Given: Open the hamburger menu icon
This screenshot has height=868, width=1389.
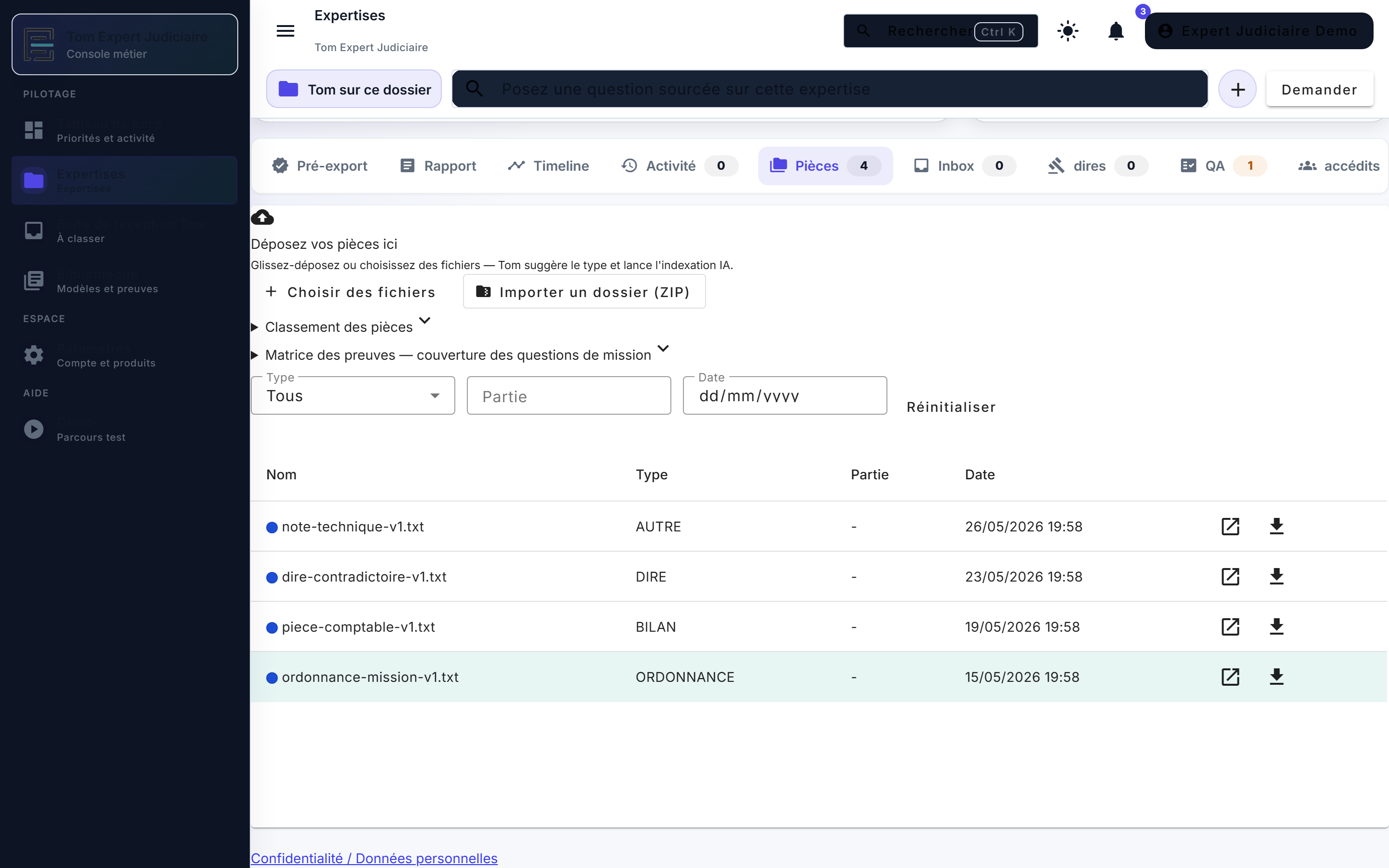Looking at the screenshot, I should 285,31.
